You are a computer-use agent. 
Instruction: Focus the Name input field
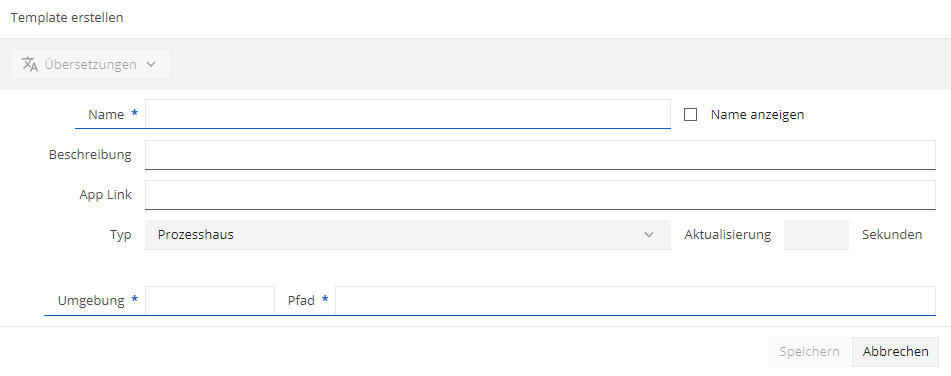(x=408, y=114)
